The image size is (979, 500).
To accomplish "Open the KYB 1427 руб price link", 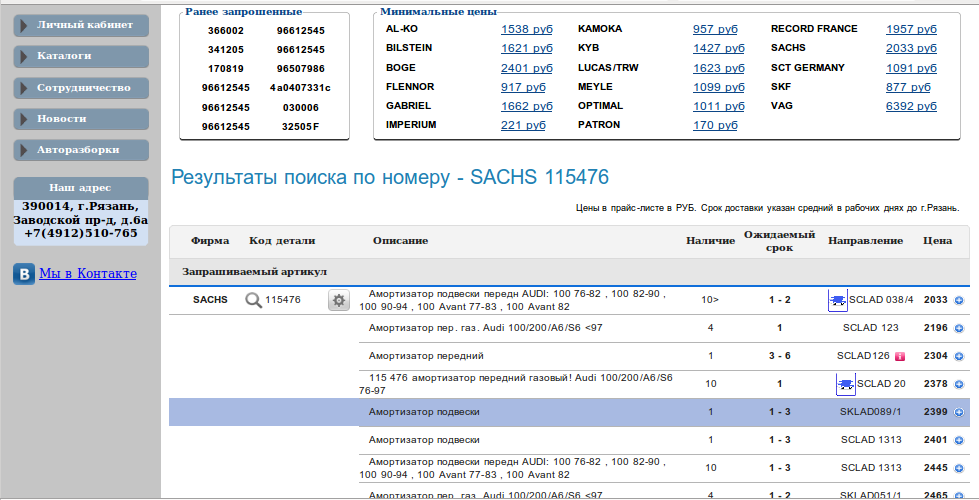I will (x=719, y=48).
